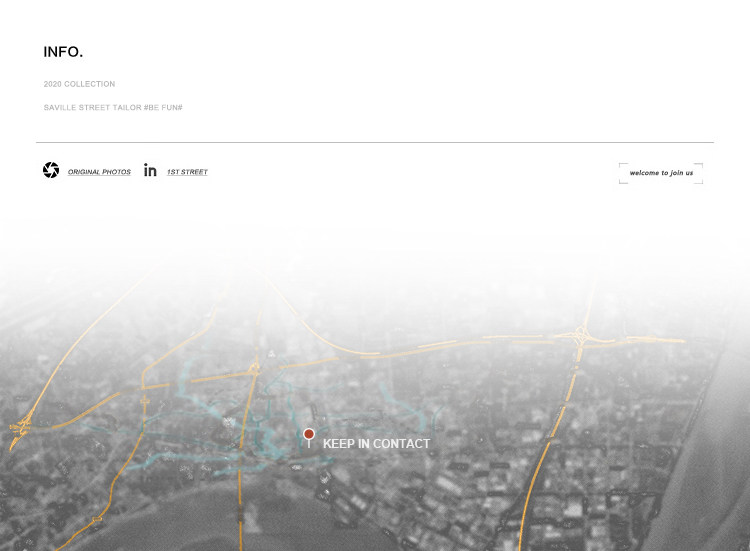Screen dimensions: 750x551
Task: Click the KEEP IN CONTACT label
Action: point(376,444)
